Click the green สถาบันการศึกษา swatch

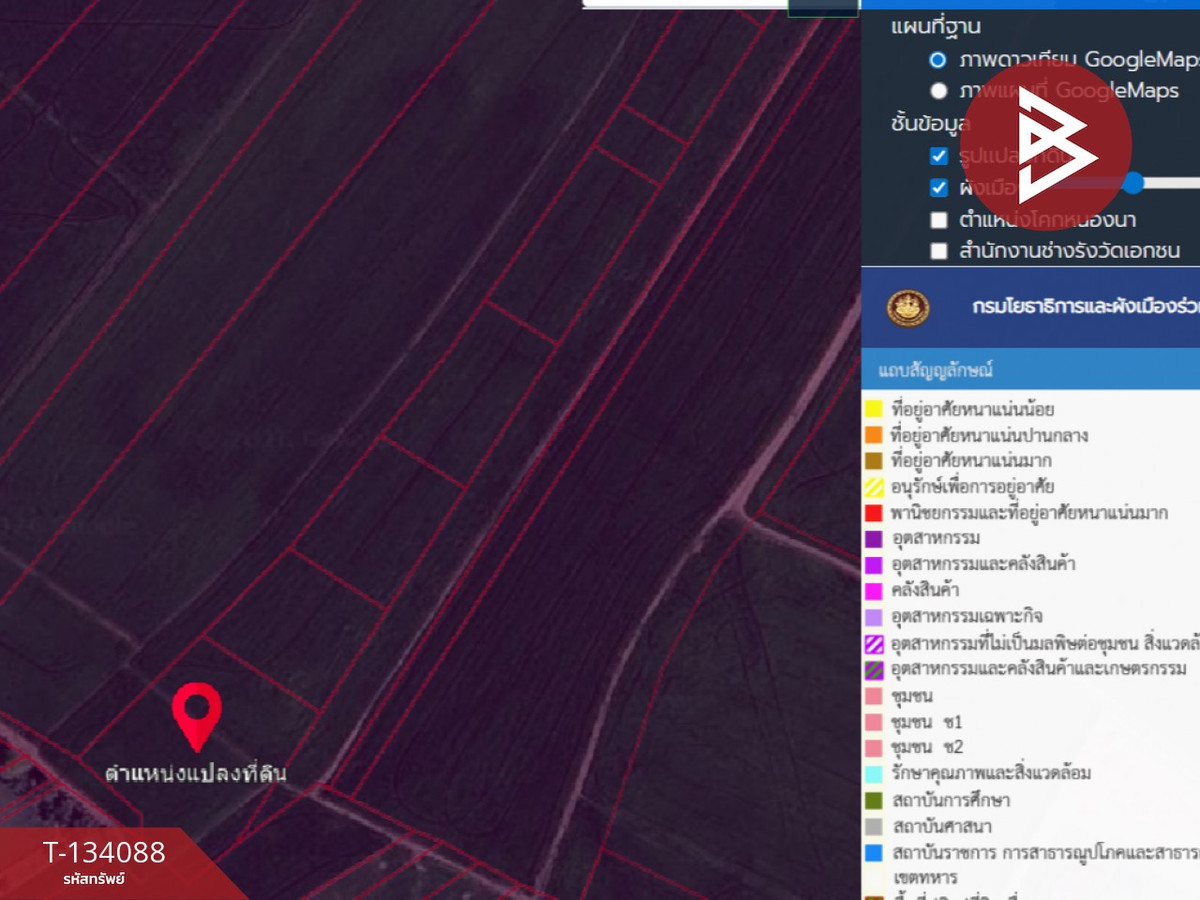click(x=873, y=800)
